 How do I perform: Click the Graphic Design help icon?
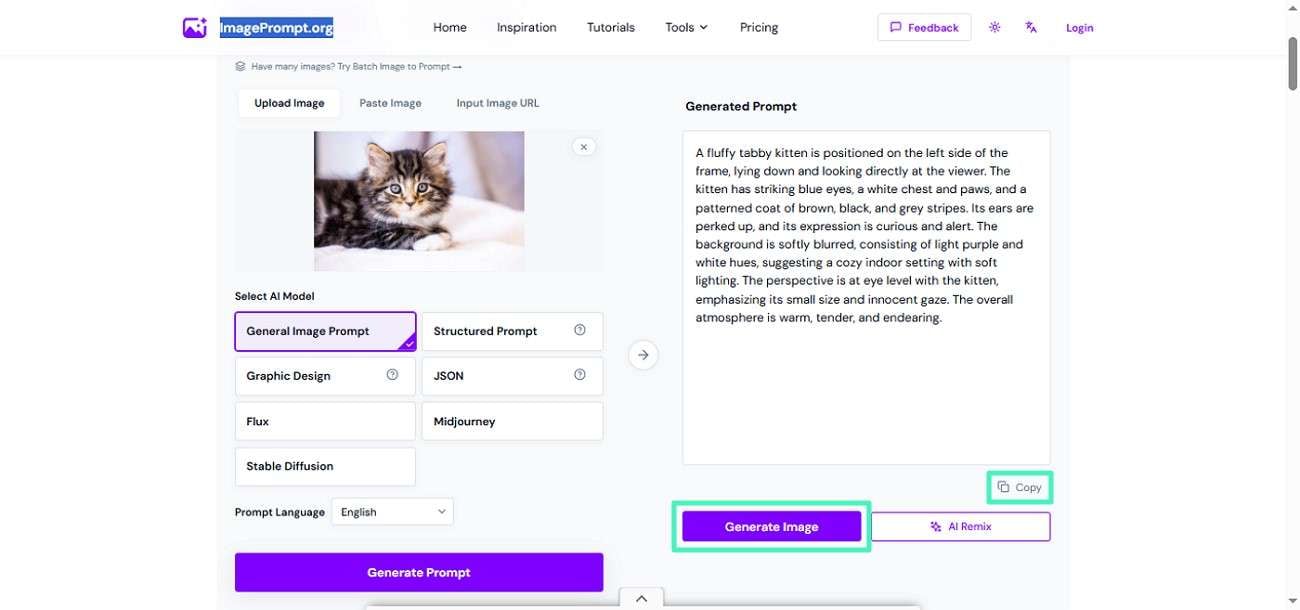392,375
